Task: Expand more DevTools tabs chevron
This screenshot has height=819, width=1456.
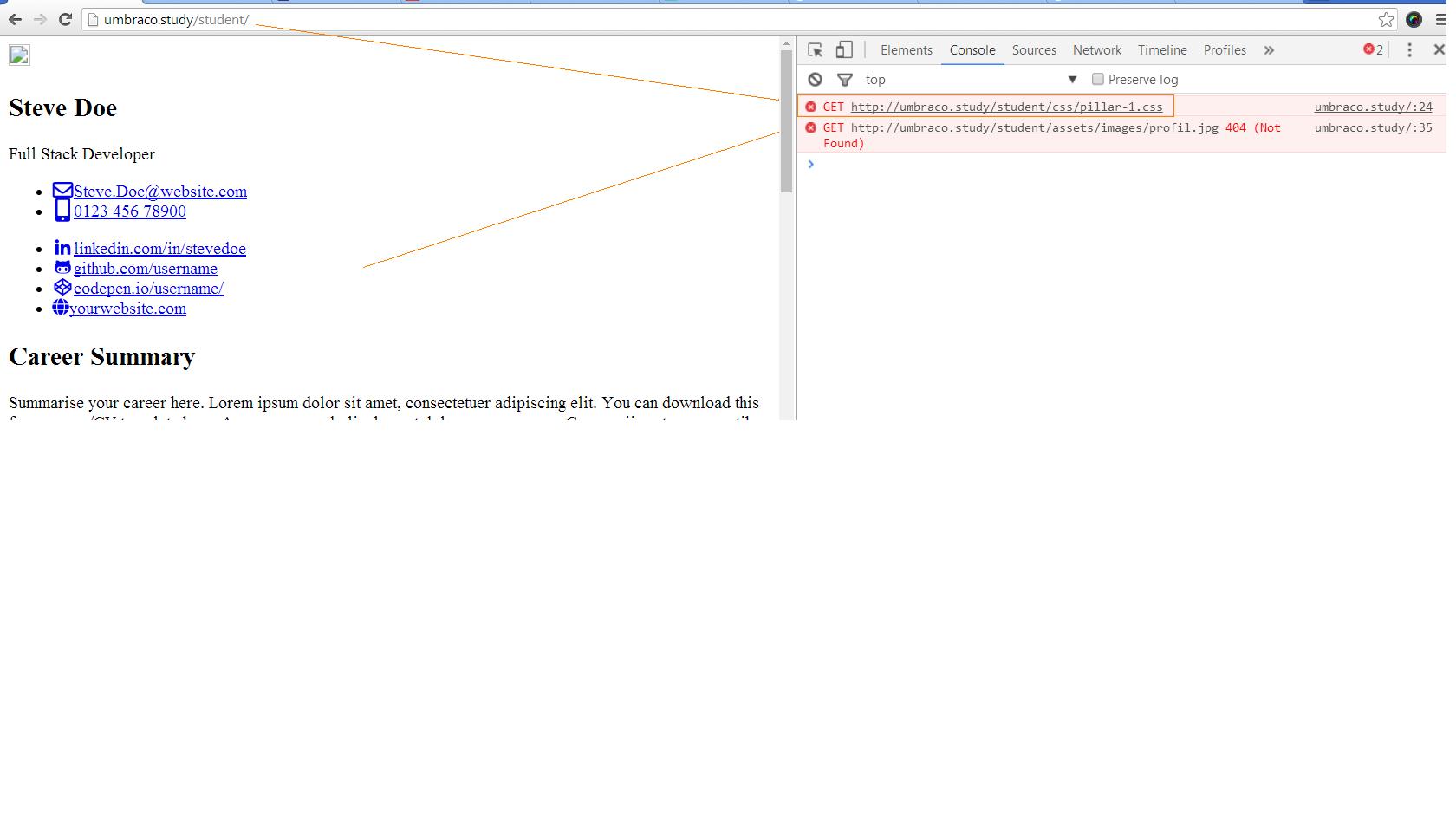Action: (1269, 50)
